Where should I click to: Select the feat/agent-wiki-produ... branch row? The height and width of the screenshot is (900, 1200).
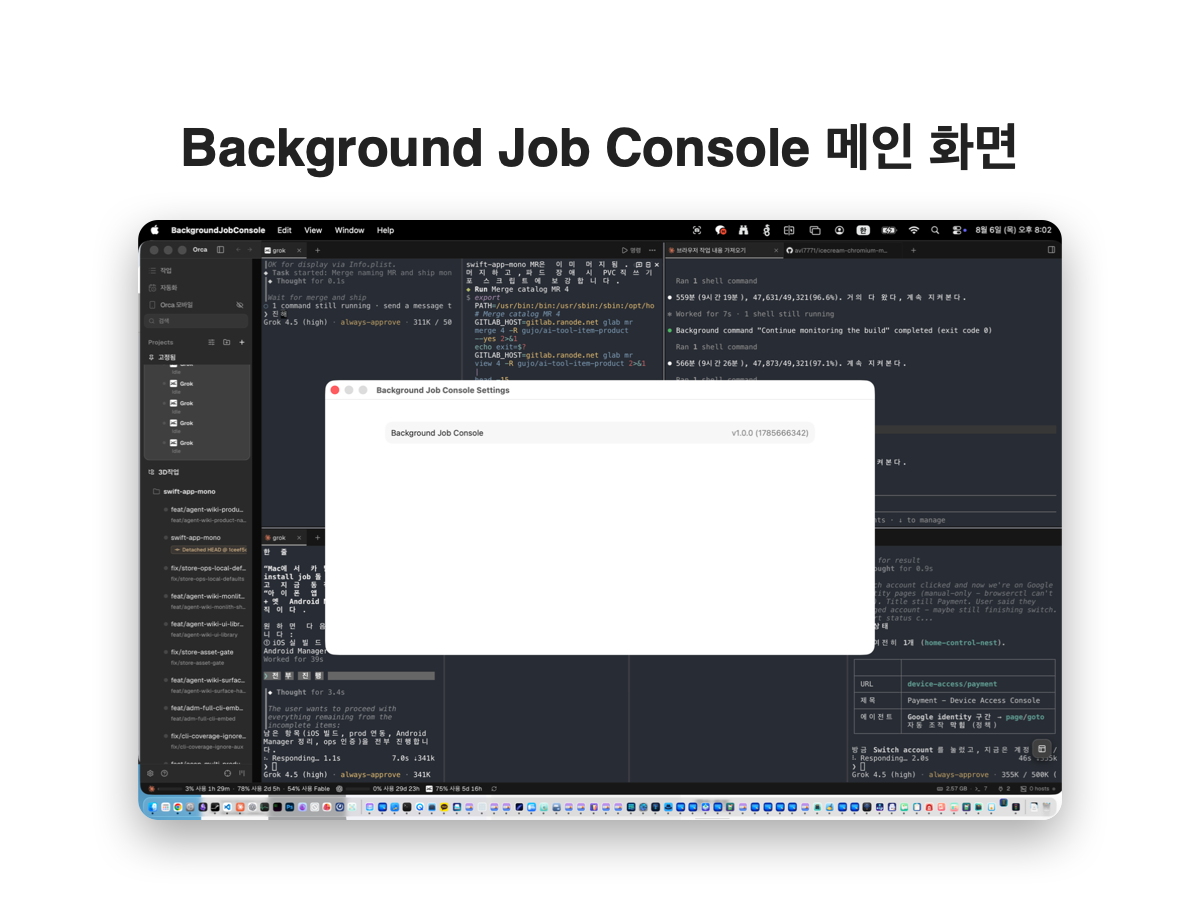pyautogui.click(x=205, y=513)
